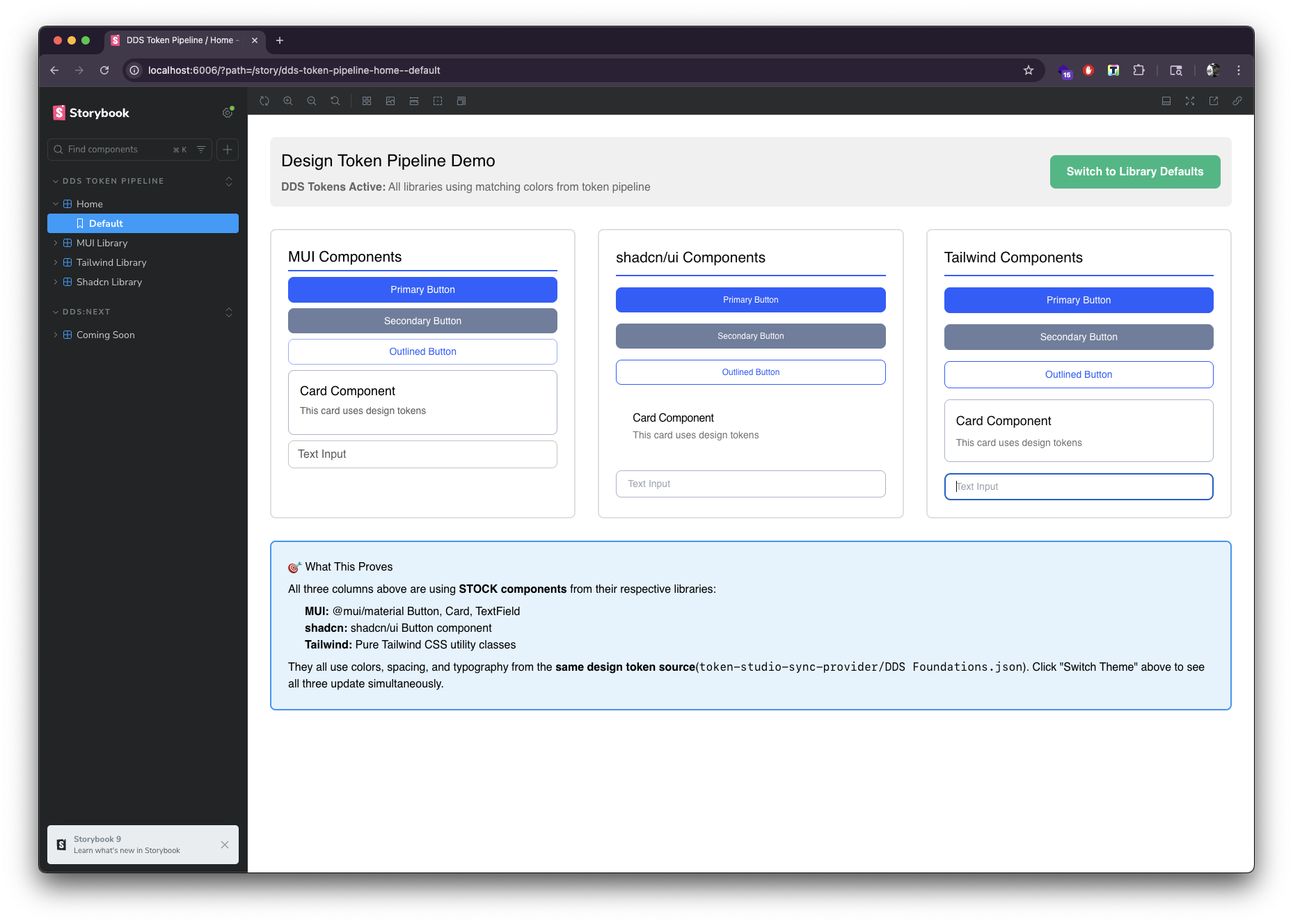The height and width of the screenshot is (924, 1293).
Task: Toggle the grid background overlay
Action: 367,101
